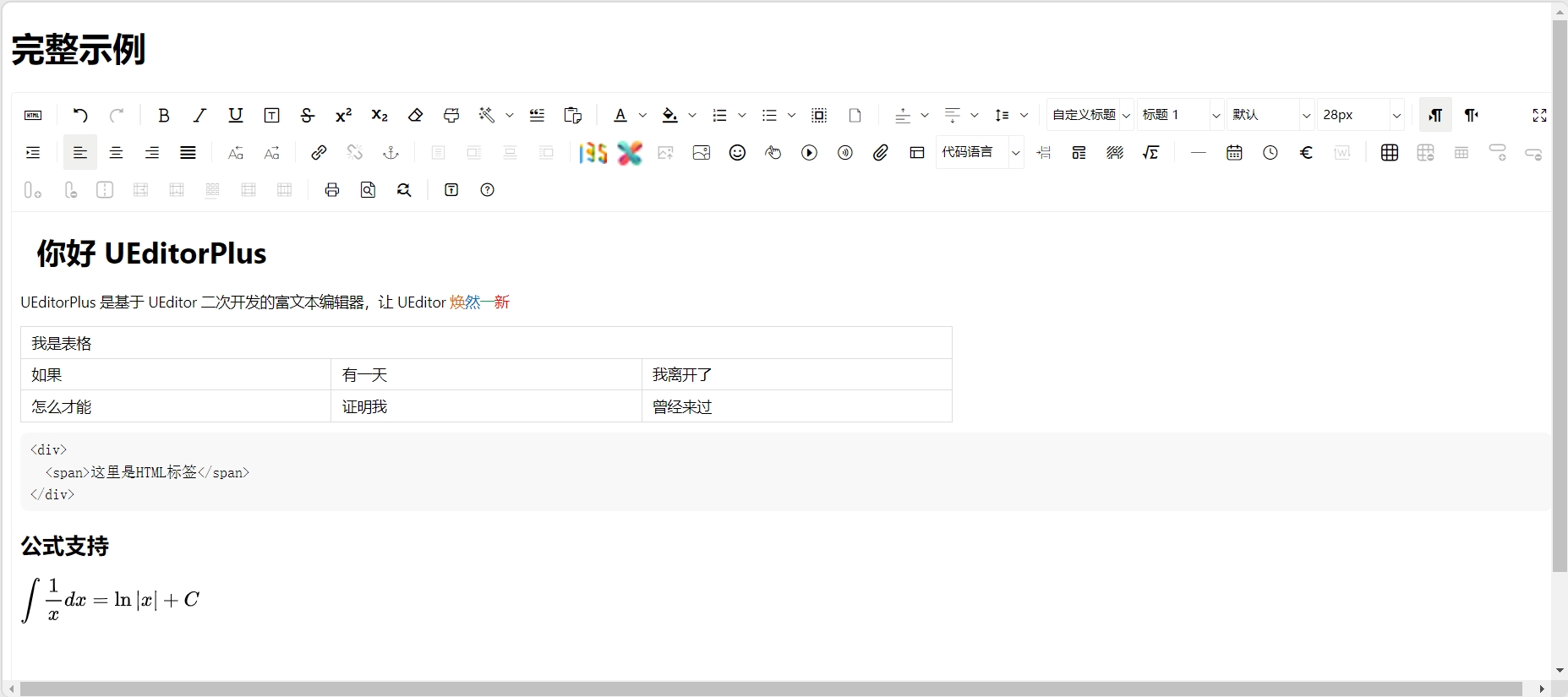The height and width of the screenshot is (697, 1568).
Task: Open the 默认 font family dropdown
Action: coord(1270,115)
